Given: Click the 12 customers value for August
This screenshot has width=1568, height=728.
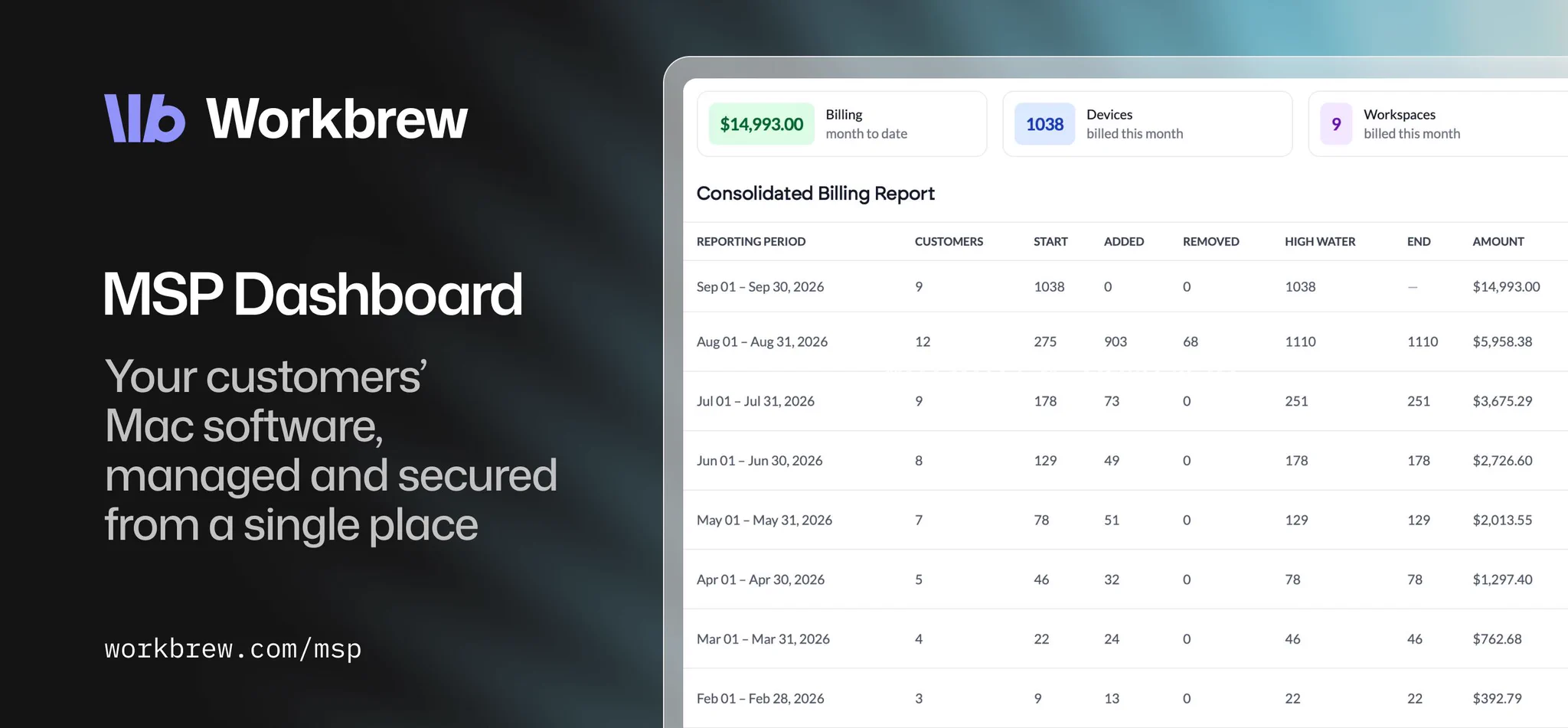Looking at the screenshot, I should (x=923, y=341).
